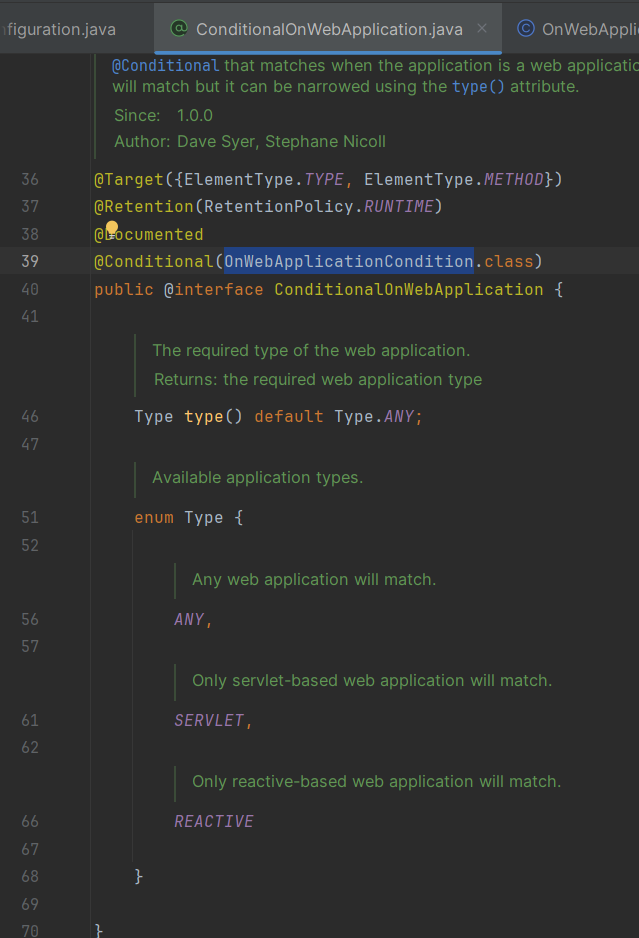639x938 pixels.
Task: Select the ConditionalOnWebApplication.java tab label
Action: [x=329, y=29]
